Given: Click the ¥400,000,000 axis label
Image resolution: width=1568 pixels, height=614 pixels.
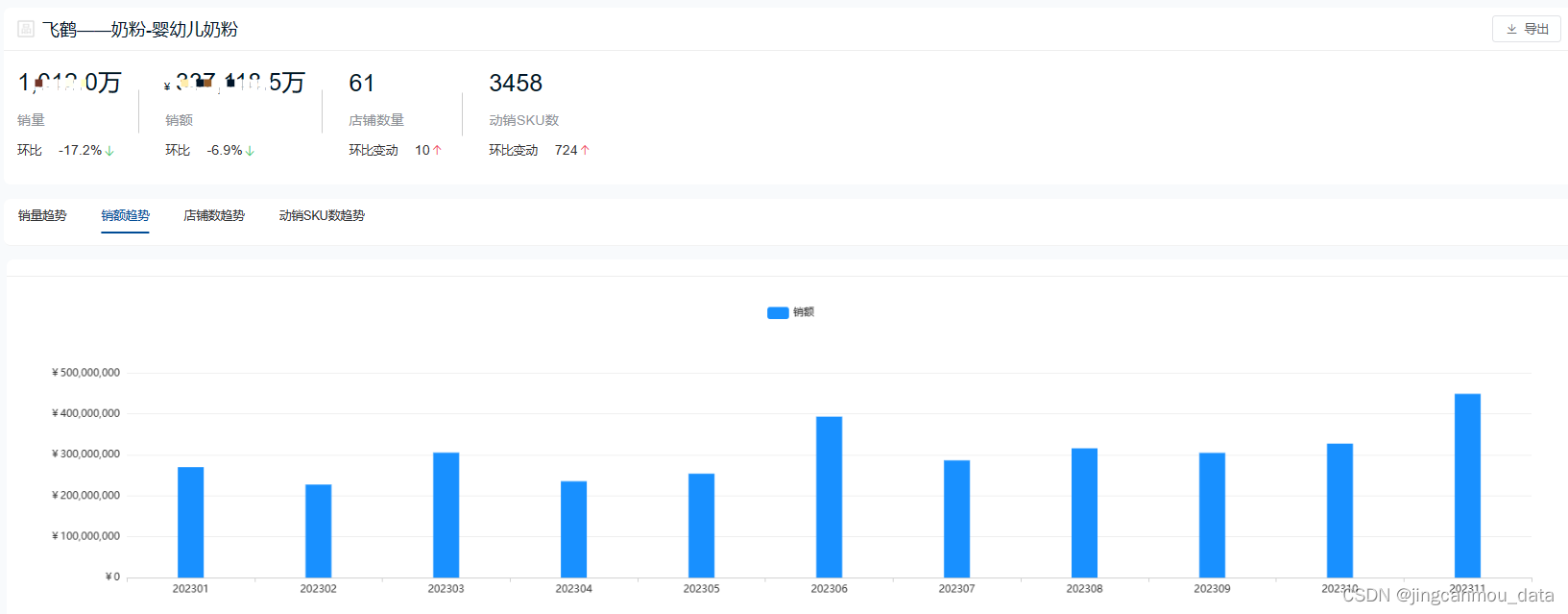Looking at the screenshot, I should click(x=86, y=413).
